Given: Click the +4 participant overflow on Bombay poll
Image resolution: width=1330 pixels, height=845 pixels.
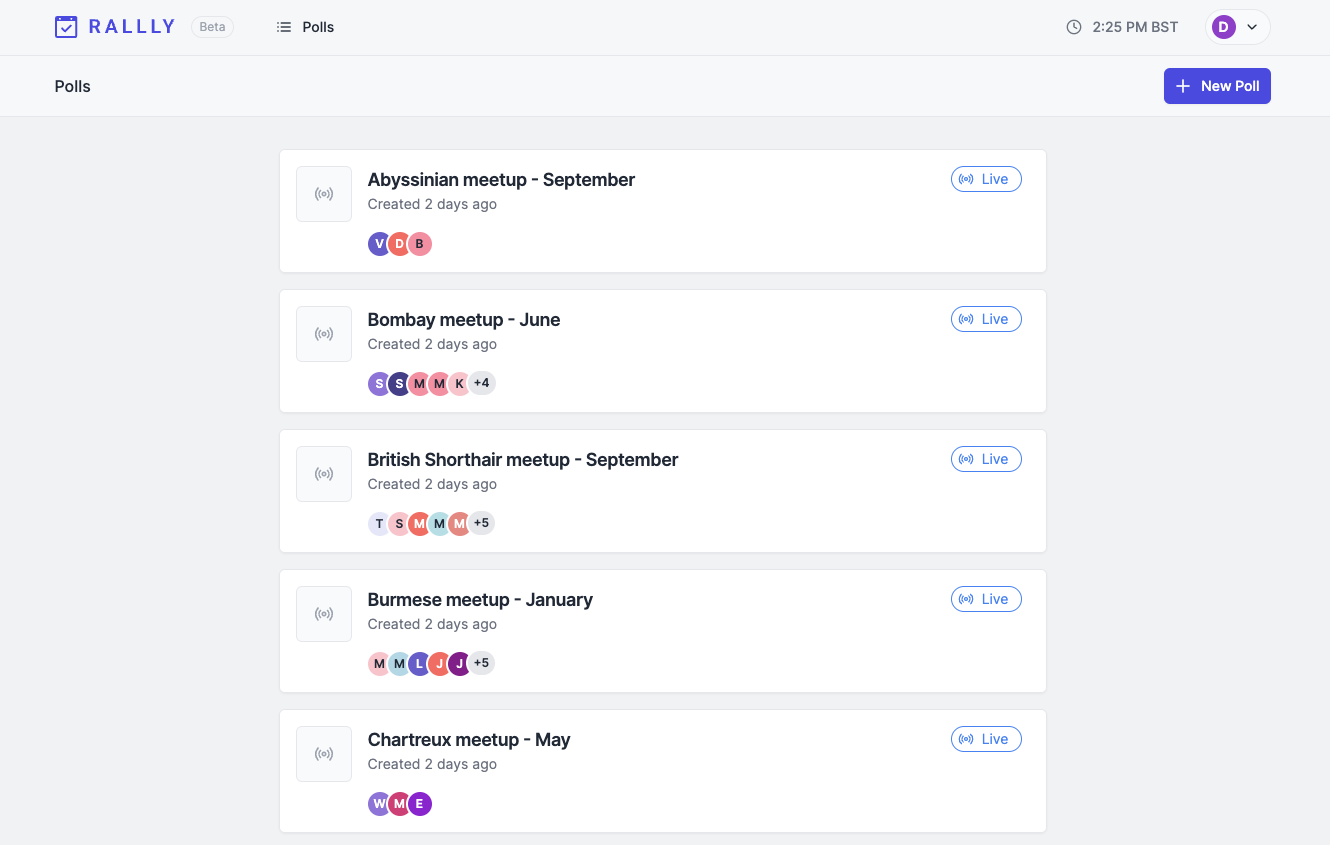Looking at the screenshot, I should pyautogui.click(x=481, y=383).
